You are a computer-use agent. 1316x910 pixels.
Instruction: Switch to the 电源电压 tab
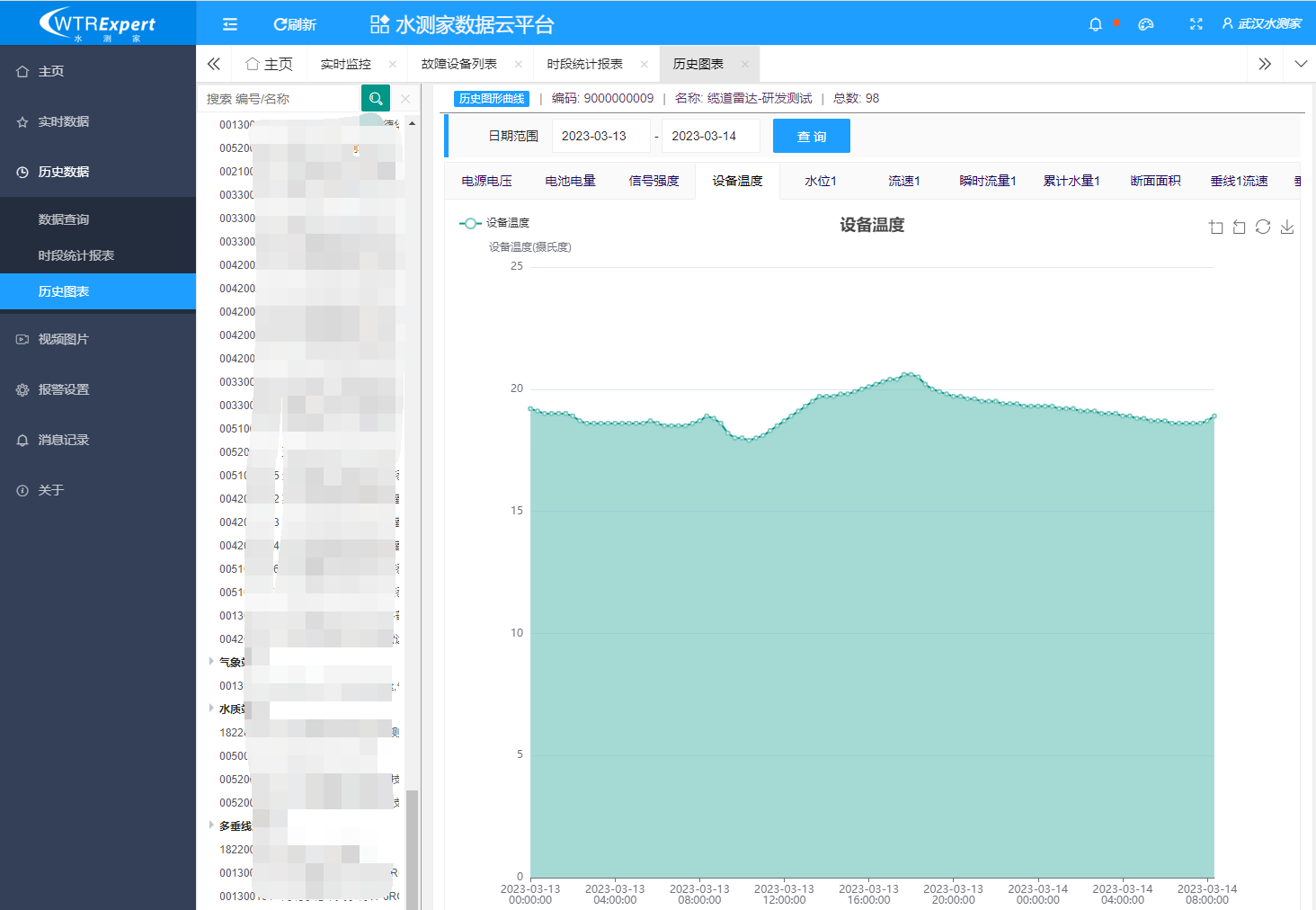click(486, 181)
